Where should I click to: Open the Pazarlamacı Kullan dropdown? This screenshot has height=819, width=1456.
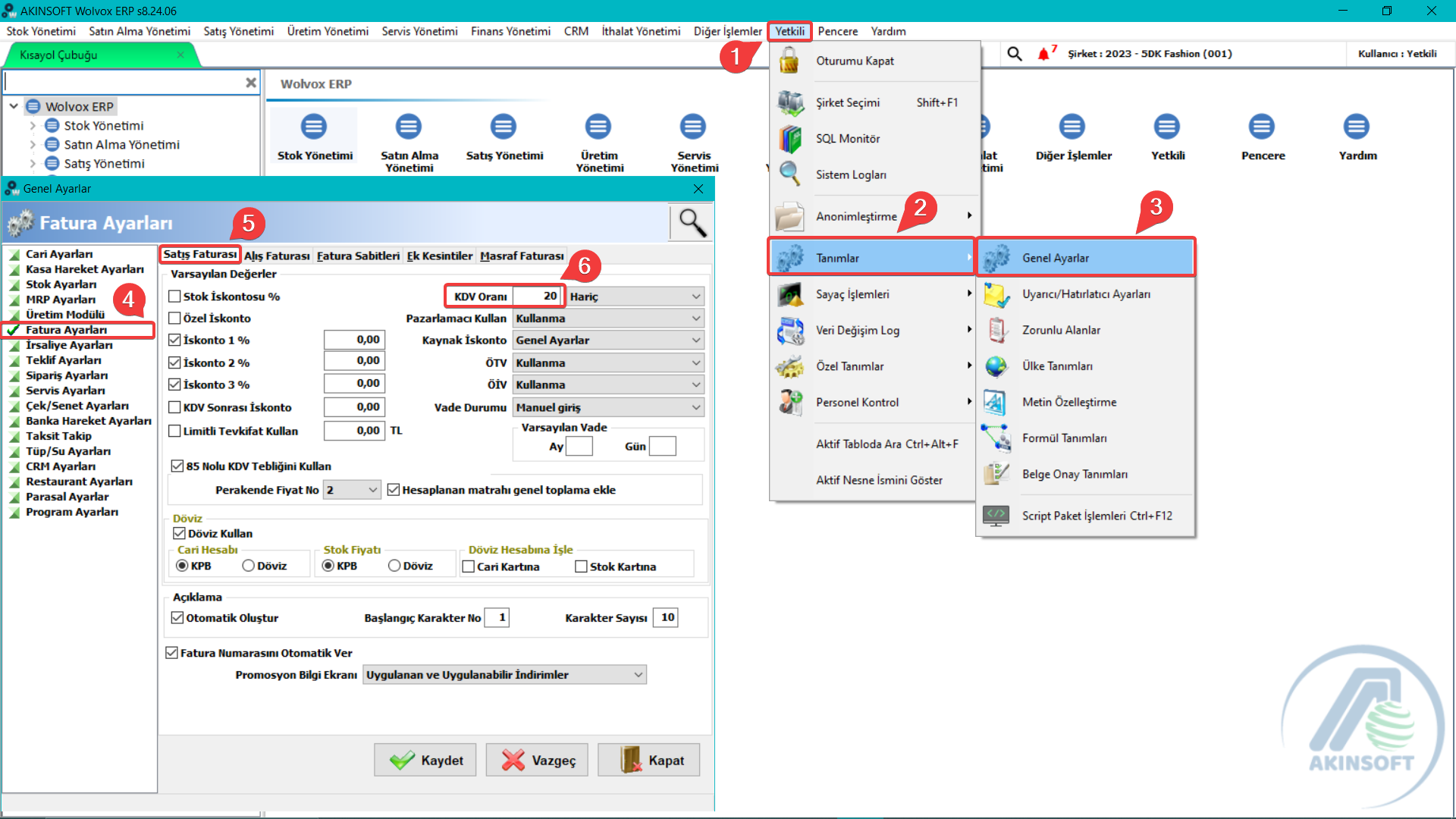(608, 318)
